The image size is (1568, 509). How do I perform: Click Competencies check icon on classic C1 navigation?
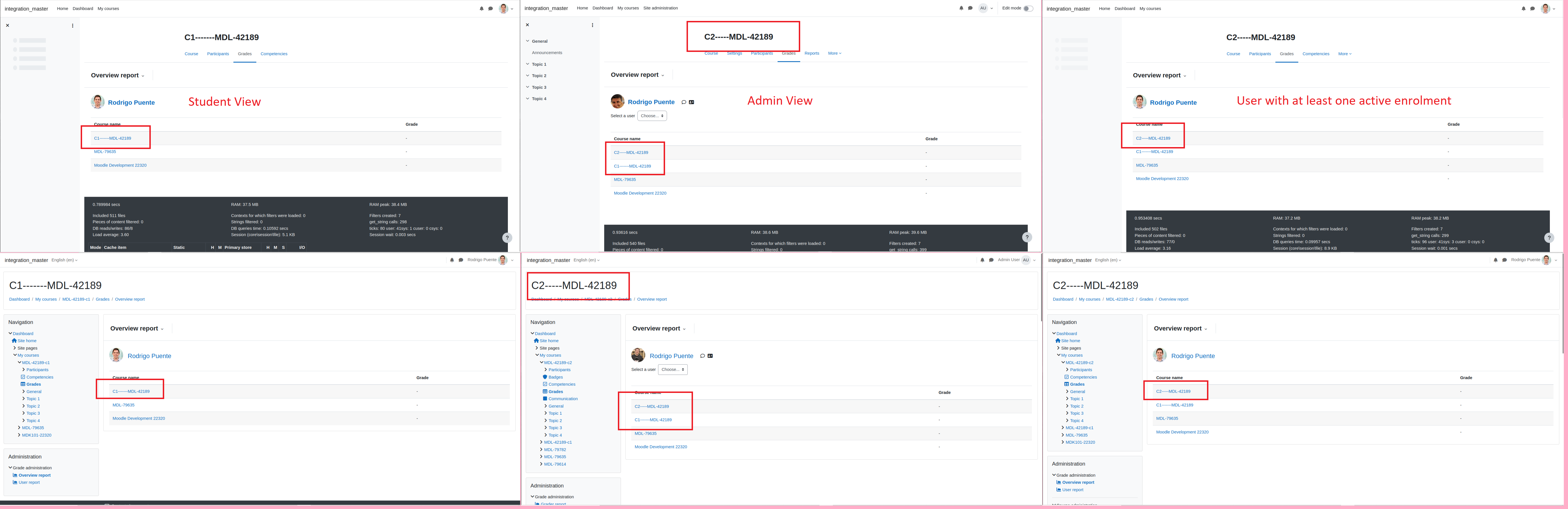[x=23, y=377]
